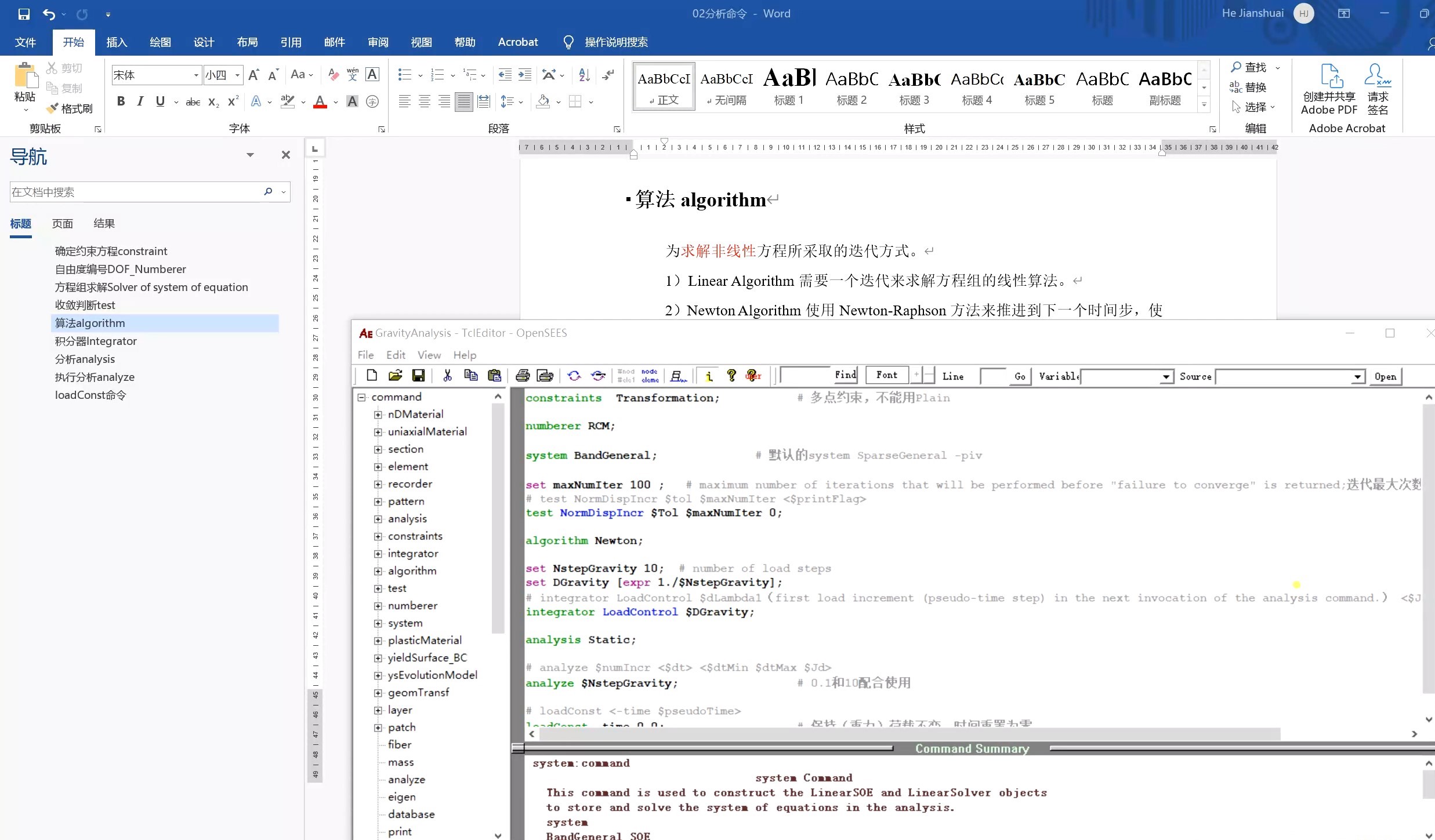
Task: Switch to the 插入 ribbon tab
Action: 116,42
